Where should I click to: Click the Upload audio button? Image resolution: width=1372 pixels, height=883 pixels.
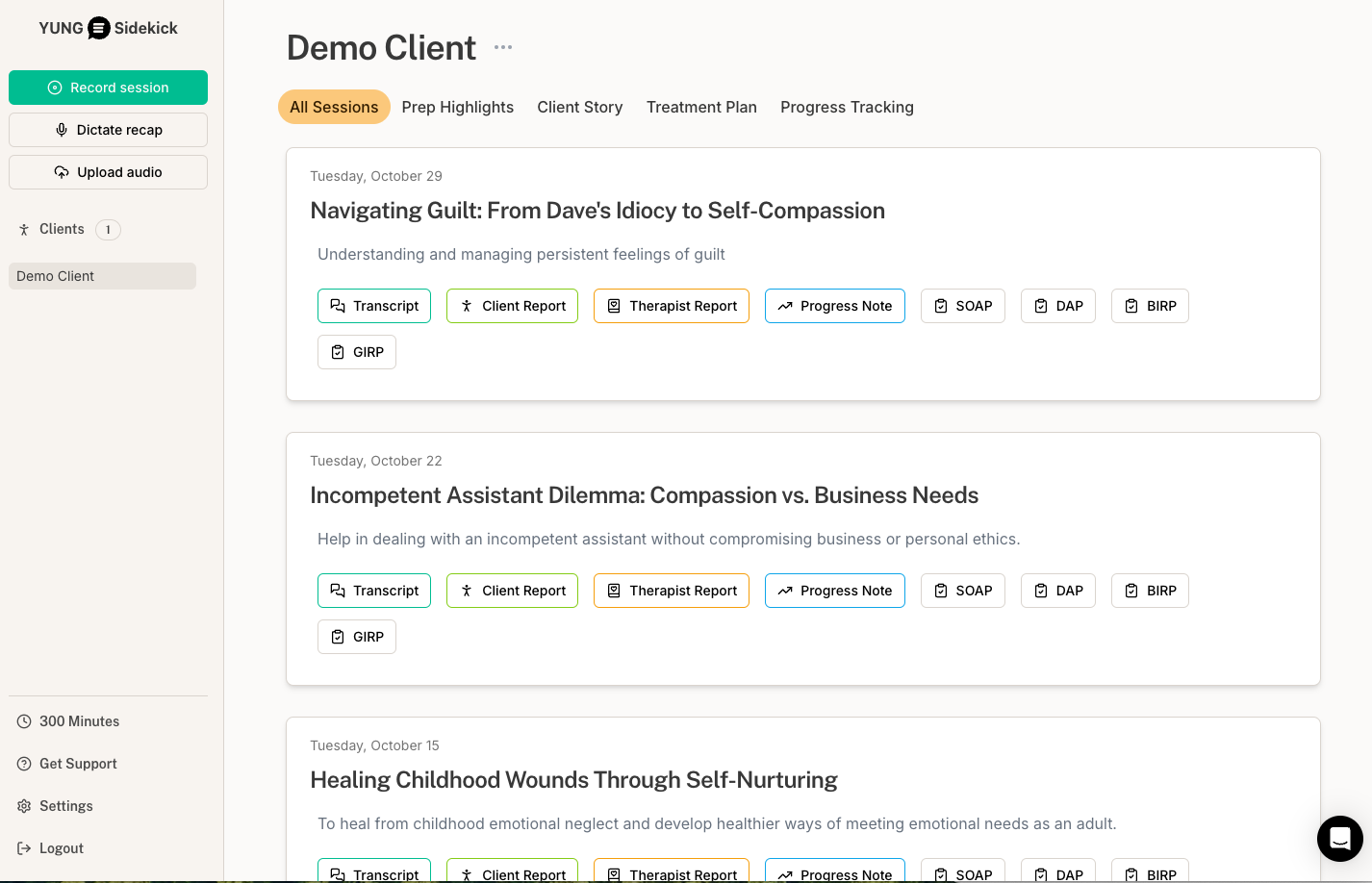108,172
